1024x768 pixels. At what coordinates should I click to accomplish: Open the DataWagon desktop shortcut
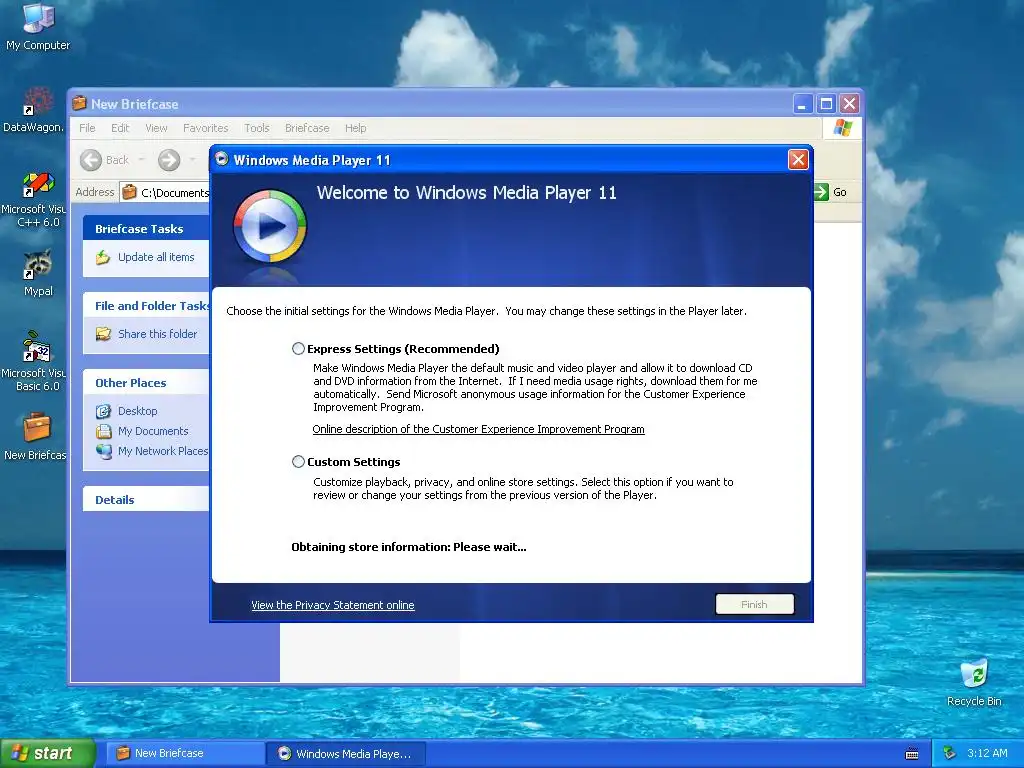(x=34, y=109)
